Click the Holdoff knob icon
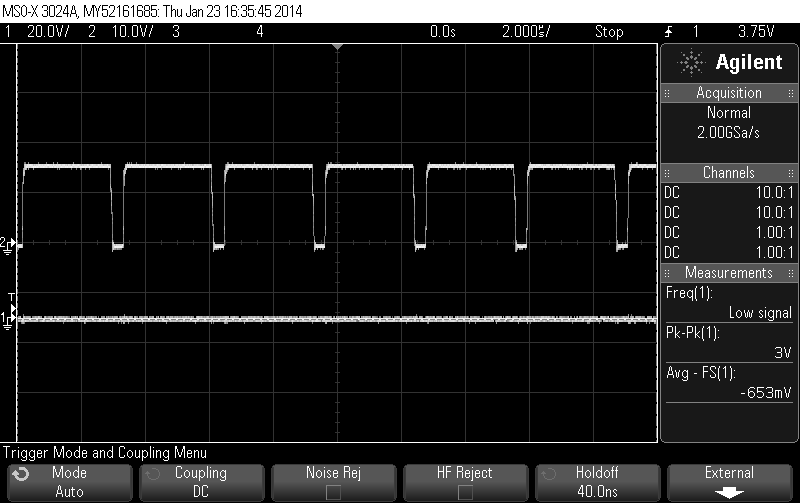The image size is (800, 503). coord(548,474)
